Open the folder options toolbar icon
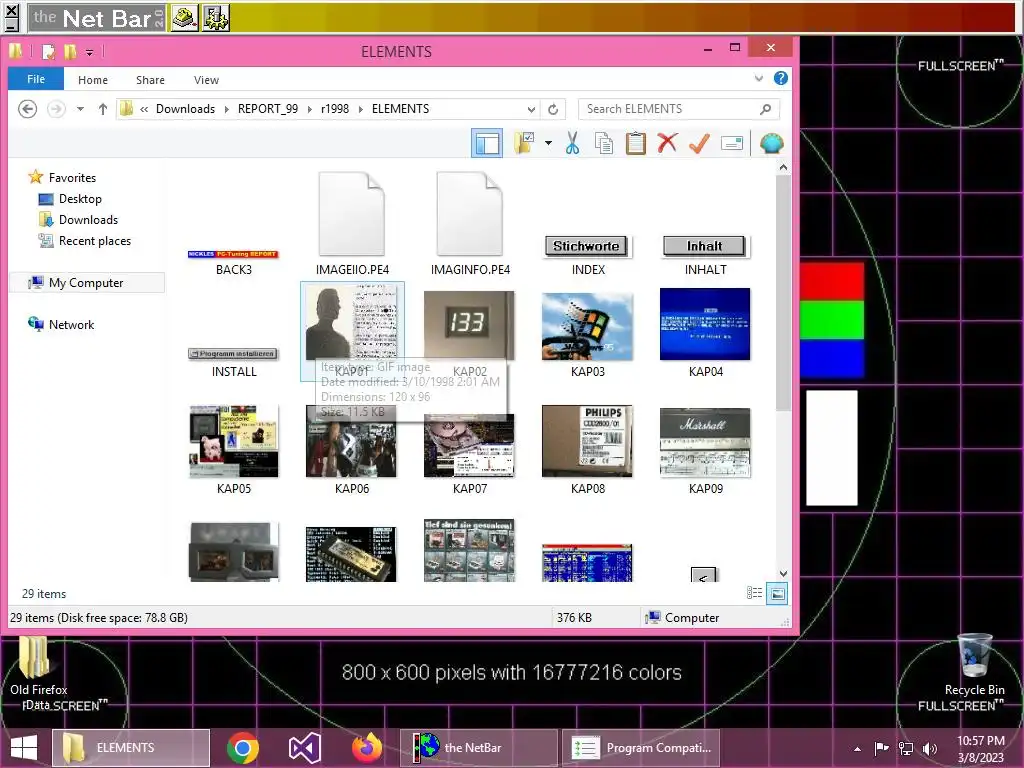This screenshot has width=1024, height=768. (x=524, y=143)
